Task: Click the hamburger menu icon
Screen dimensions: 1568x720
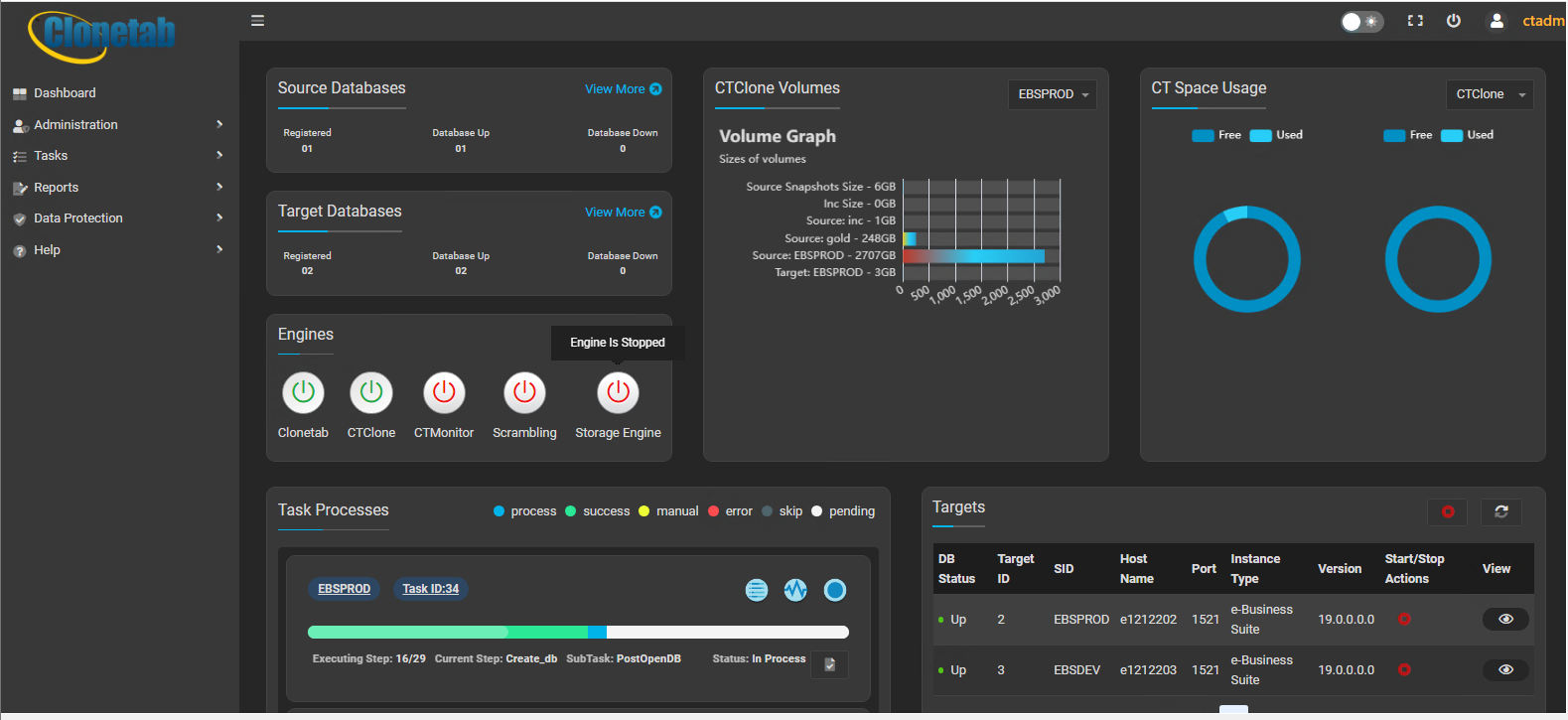Action: [x=257, y=21]
